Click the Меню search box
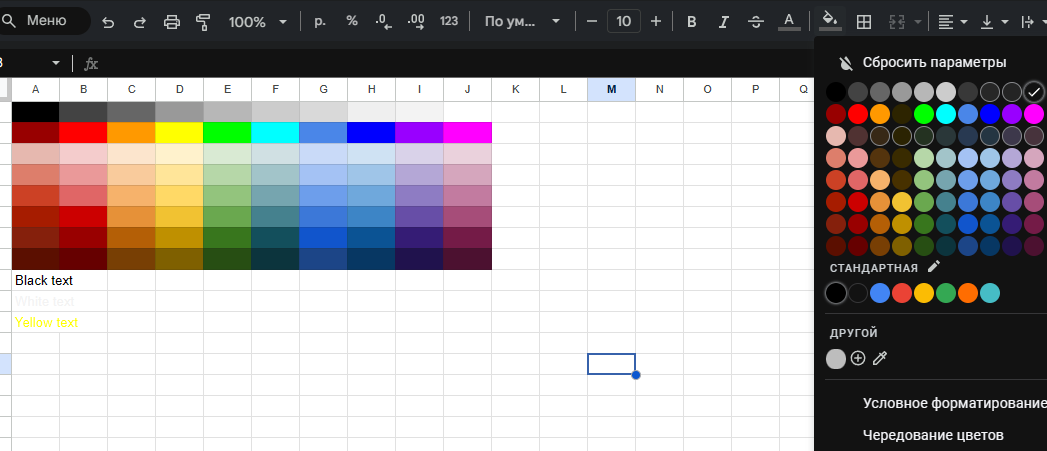The height and width of the screenshot is (451, 1047). coord(43,21)
